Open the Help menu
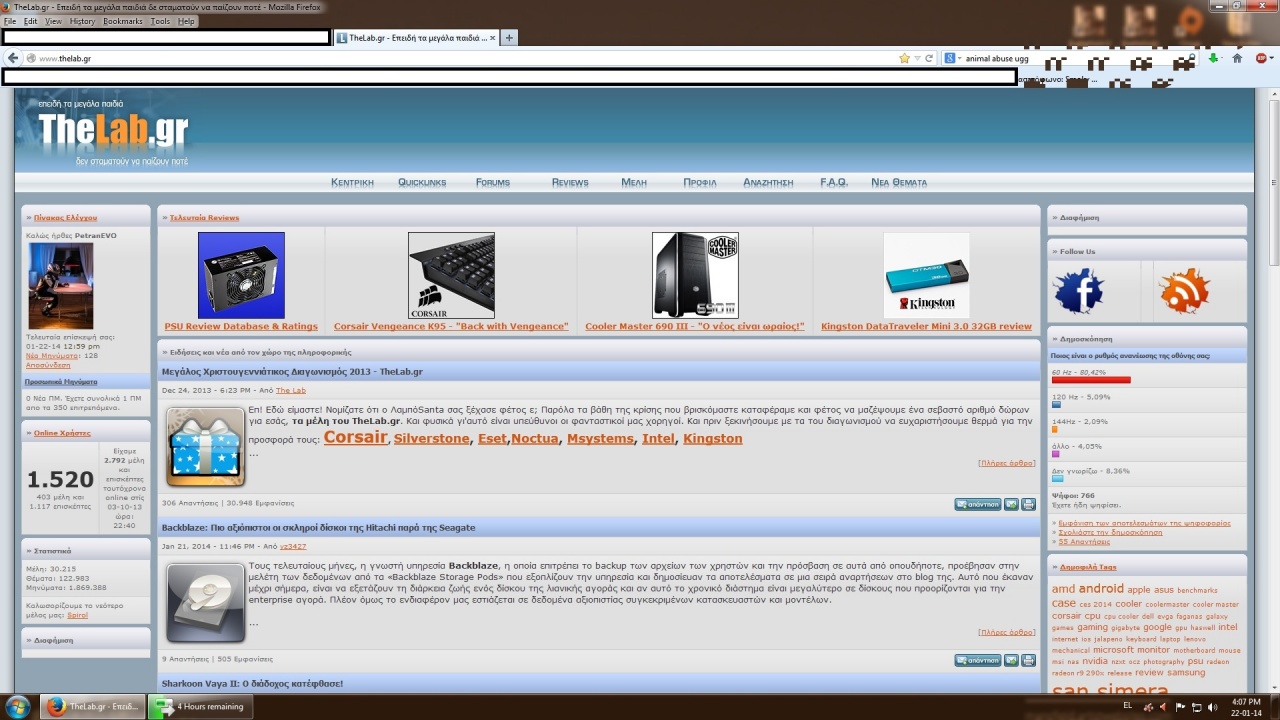Screen dimensions: 1280x720 186,21
